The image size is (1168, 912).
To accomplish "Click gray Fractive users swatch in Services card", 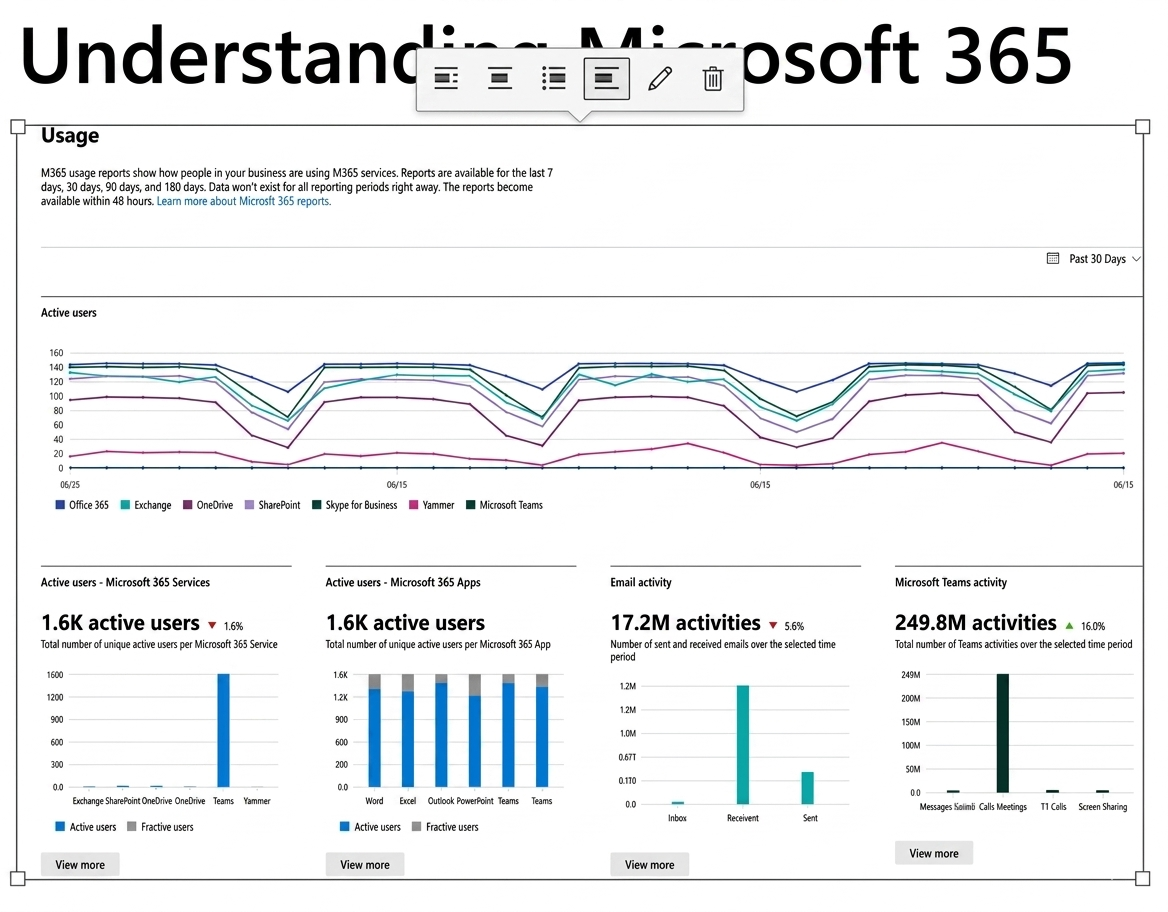I will [x=132, y=826].
